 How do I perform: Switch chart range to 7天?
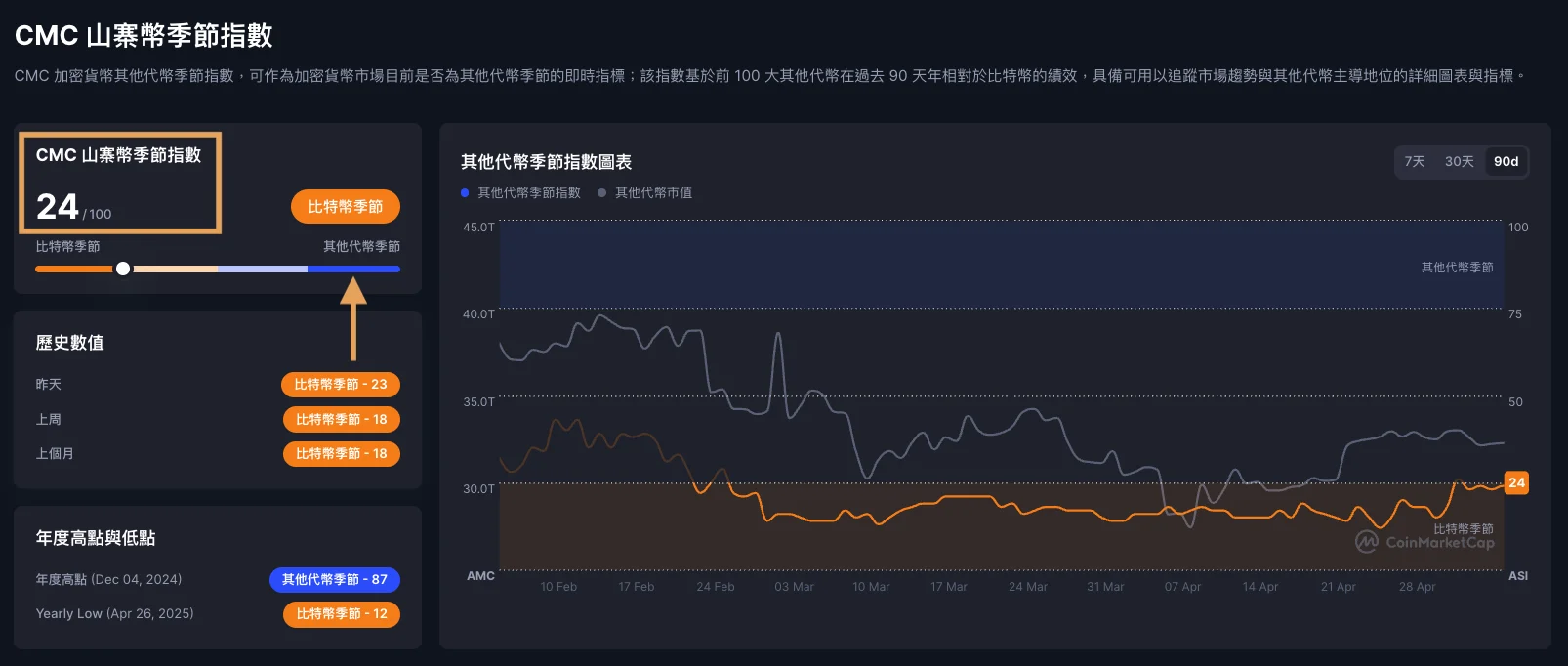tap(1415, 161)
